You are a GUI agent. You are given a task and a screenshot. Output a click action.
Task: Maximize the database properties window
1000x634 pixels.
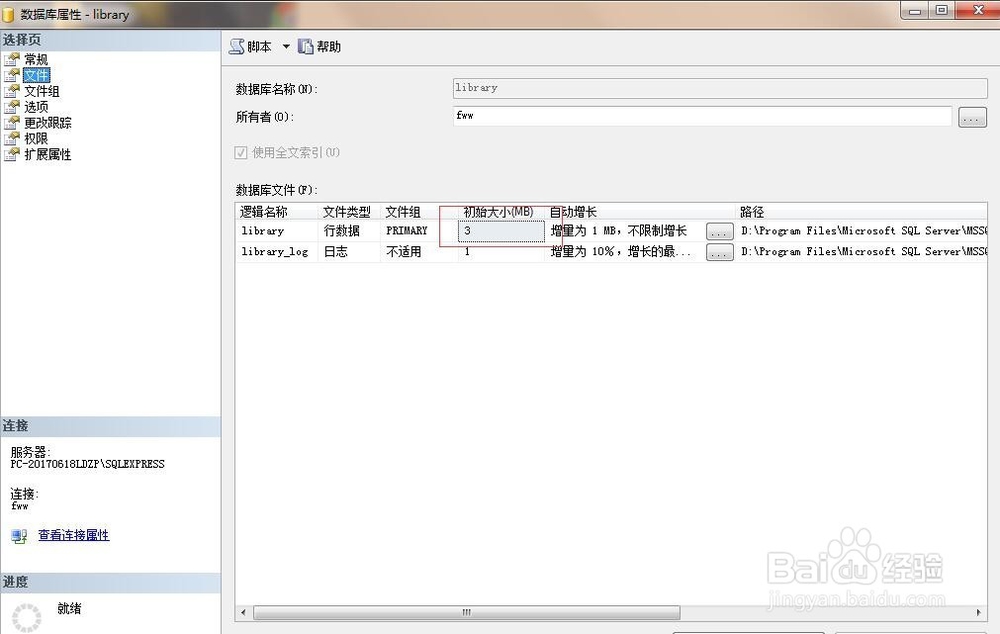pos(942,10)
